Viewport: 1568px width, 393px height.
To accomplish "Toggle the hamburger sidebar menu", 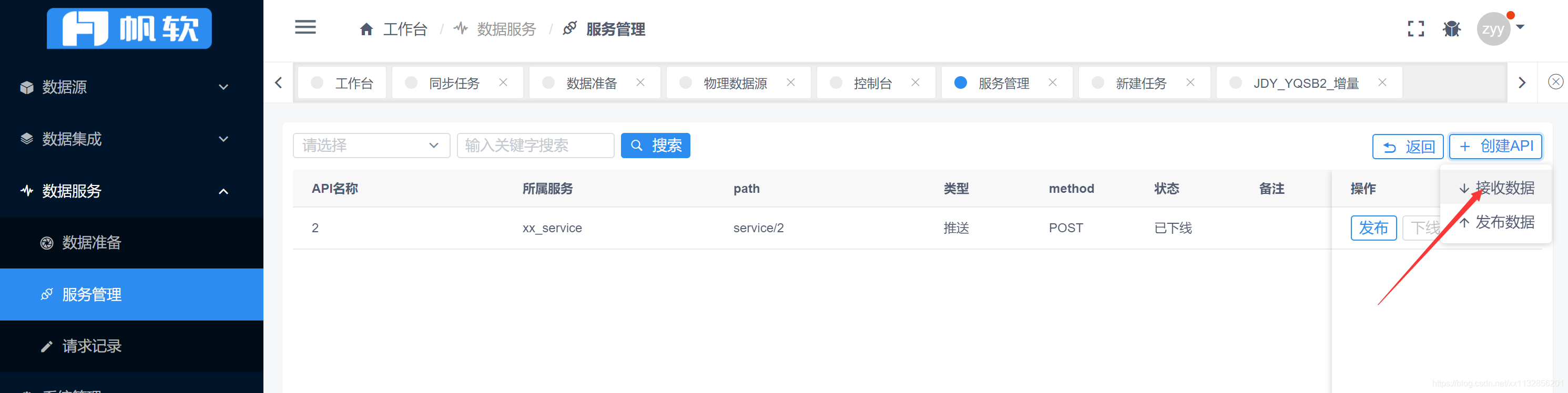I will tap(305, 27).
